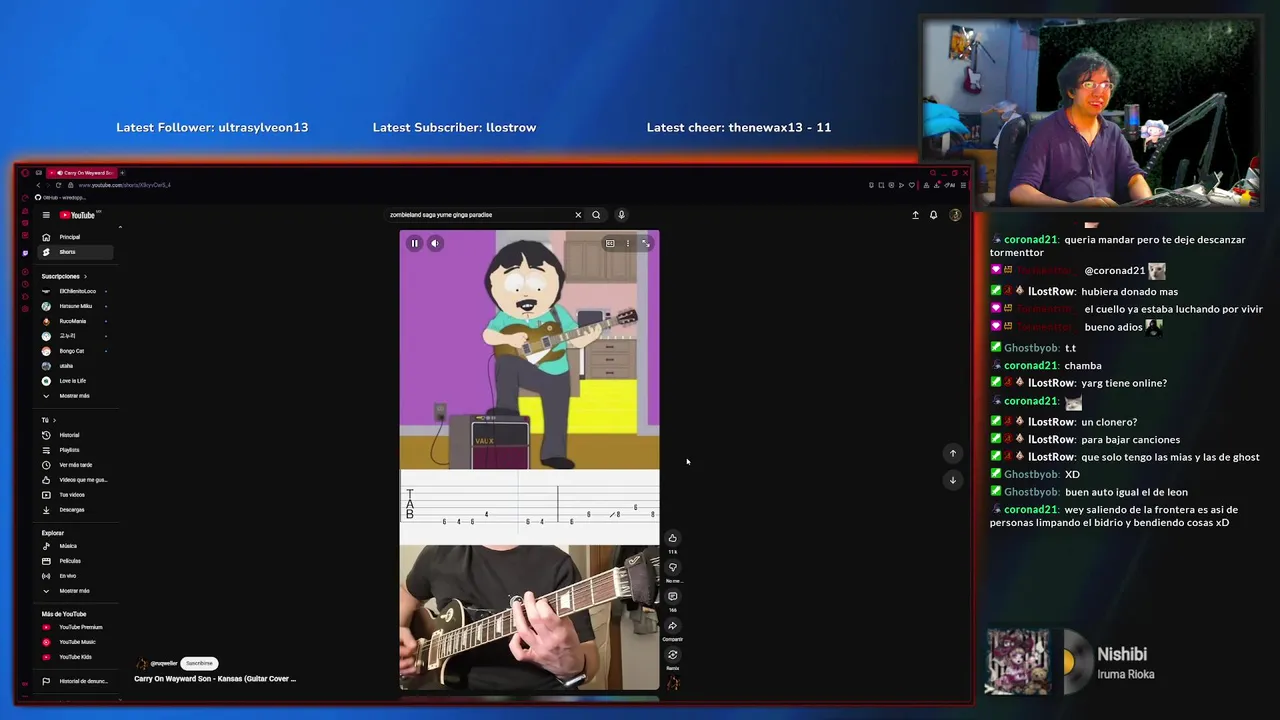Viewport: 1280px width, 720px height.
Task: Open the browser main menu at toolbar end
Action: click(962, 185)
